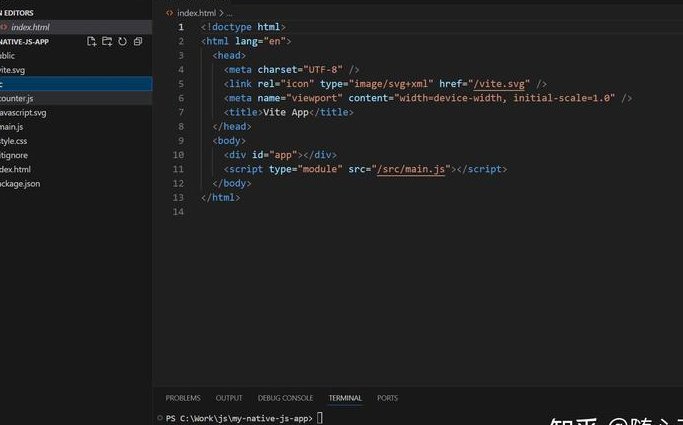Open the Ports panel tab
The width and height of the screenshot is (683, 425).
pyautogui.click(x=387, y=398)
